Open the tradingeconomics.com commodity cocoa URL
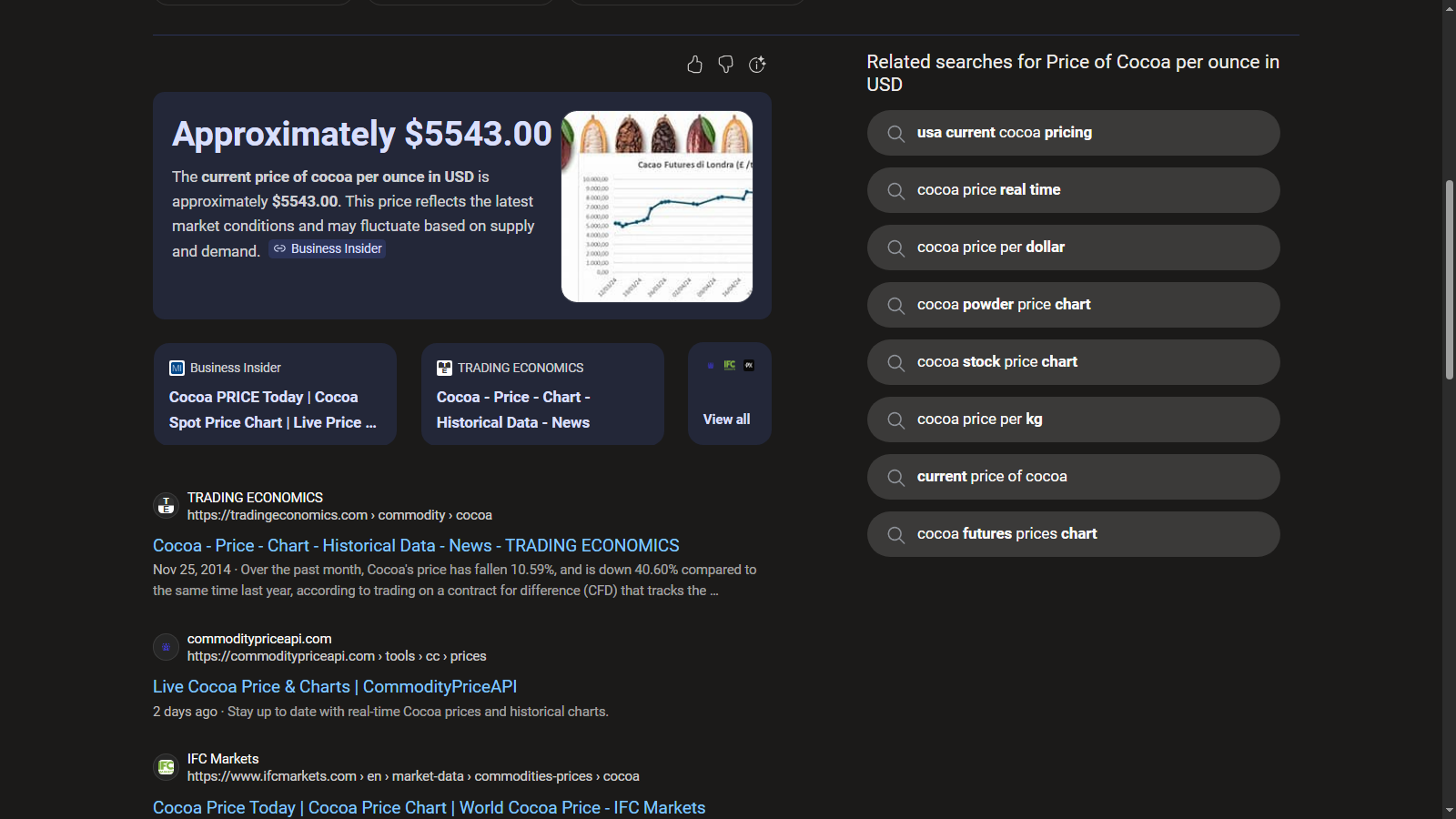Viewport: 1456px width, 819px height. 339,515
